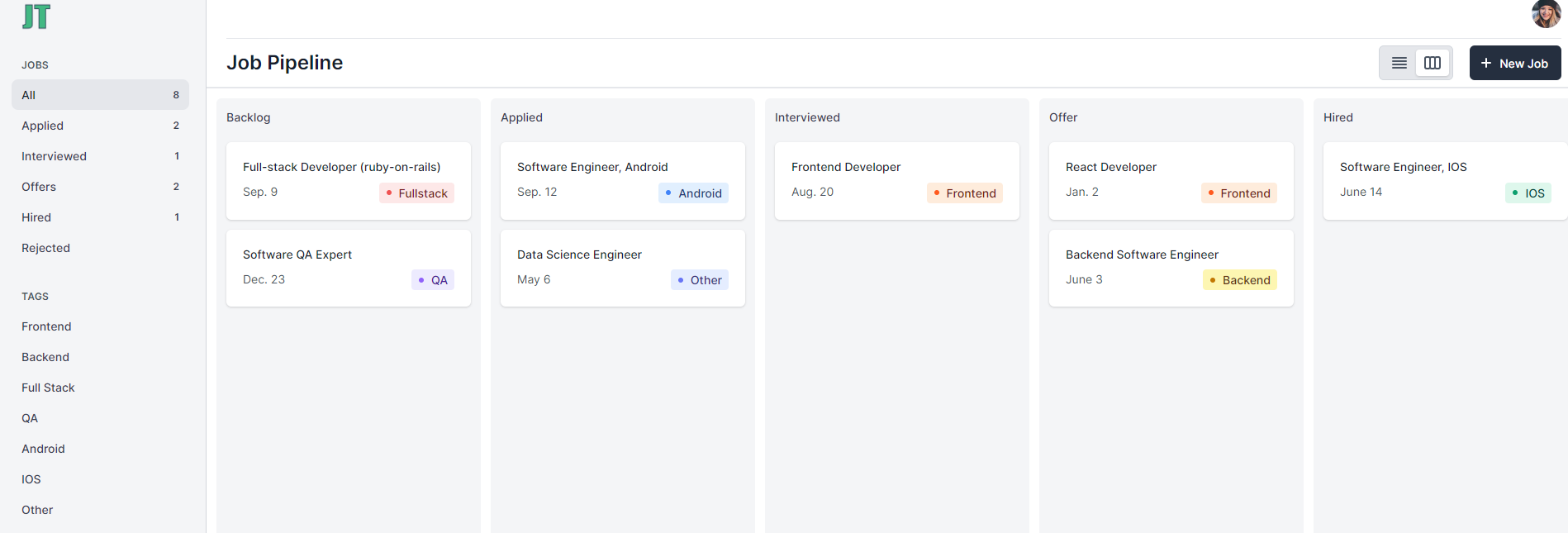Open the Rejected jobs filter
The width and height of the screenshot is (1568, 533).
click(46, 248)
